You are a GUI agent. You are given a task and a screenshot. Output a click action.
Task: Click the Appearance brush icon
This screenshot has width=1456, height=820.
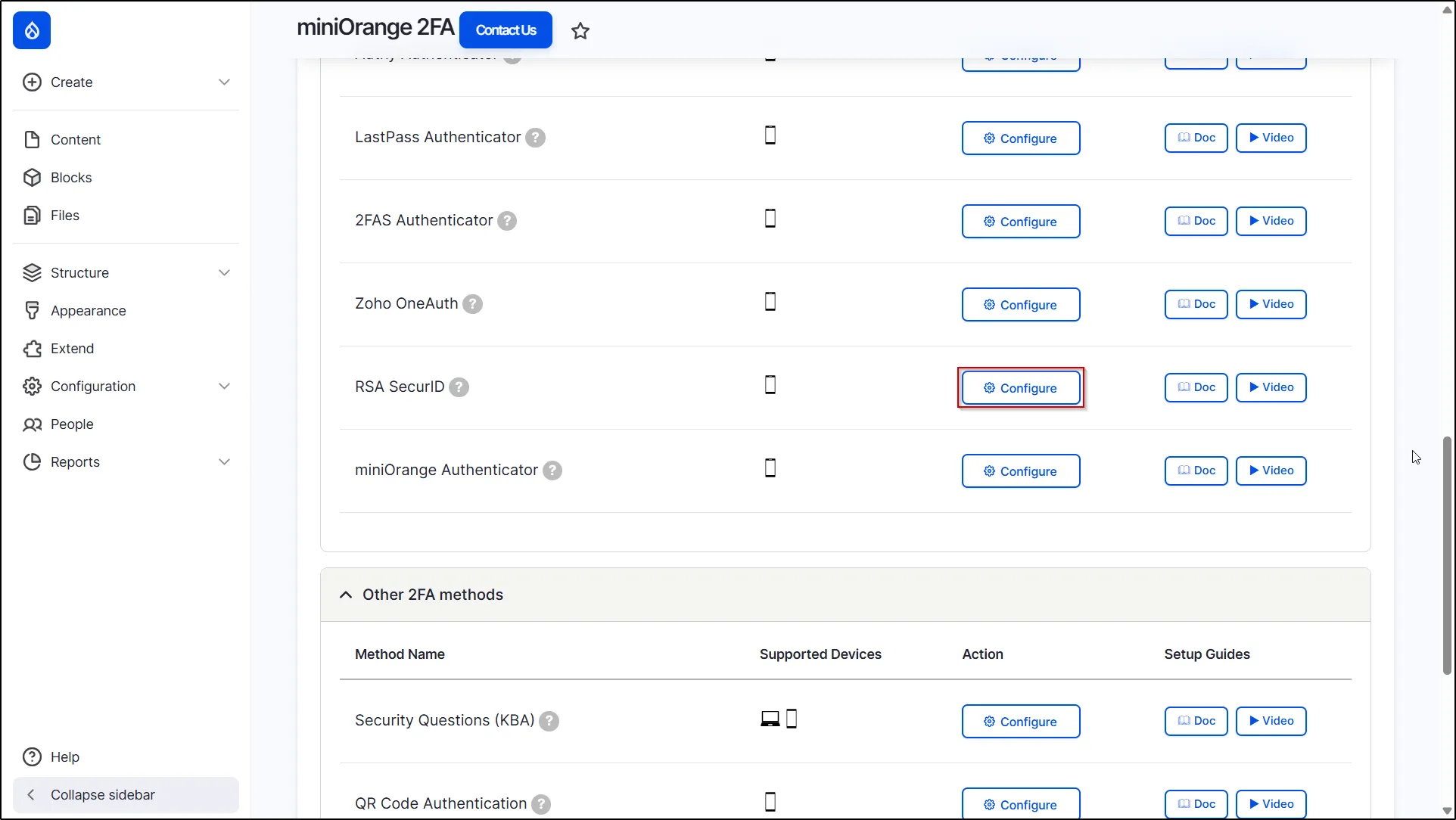pyautogui.click(x=32, y=310)
